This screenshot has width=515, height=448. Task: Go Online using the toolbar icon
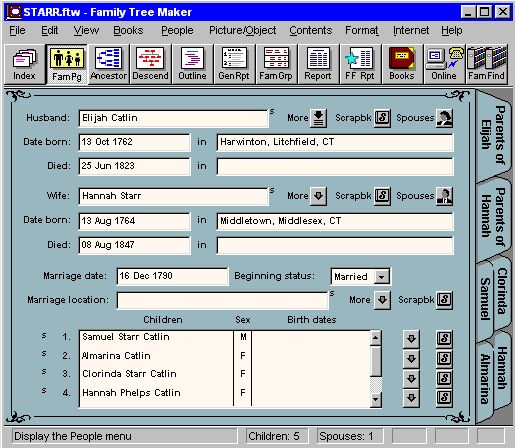[444, 64]
